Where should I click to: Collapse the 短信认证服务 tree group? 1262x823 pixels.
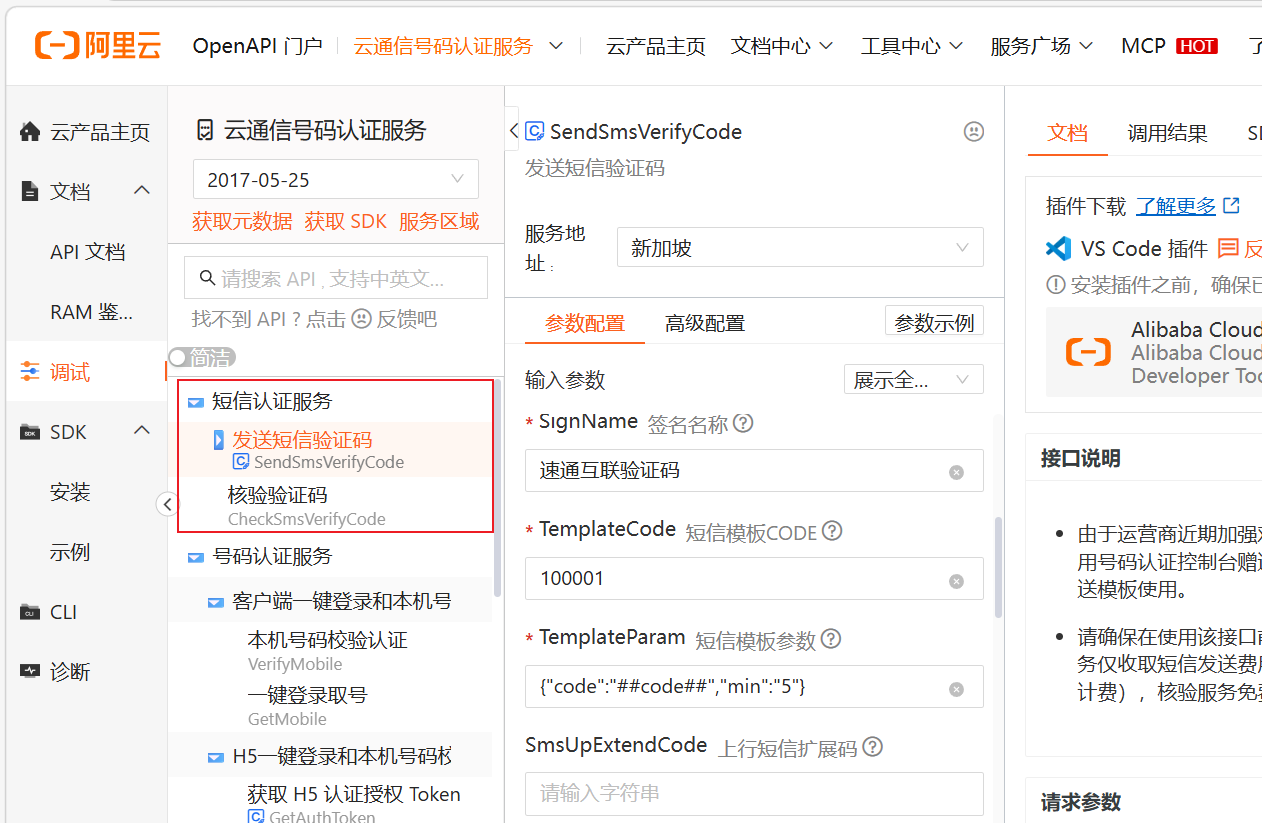196,402
